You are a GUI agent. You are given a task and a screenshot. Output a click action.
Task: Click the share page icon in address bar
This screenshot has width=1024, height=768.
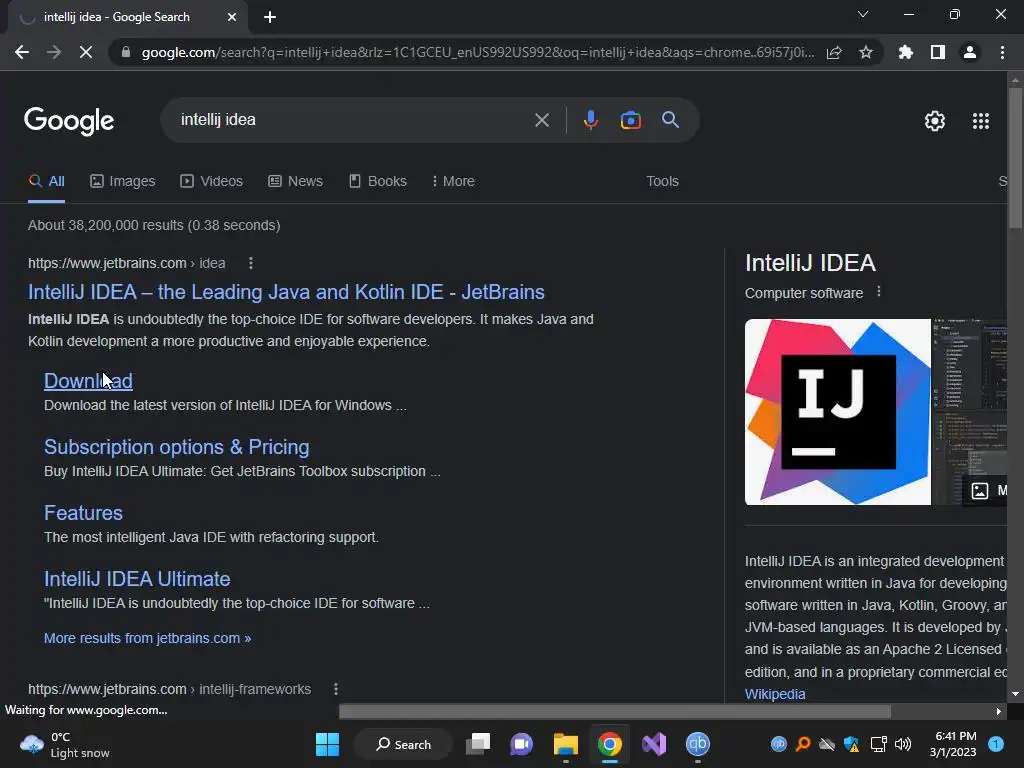click(x=834, y=52)
